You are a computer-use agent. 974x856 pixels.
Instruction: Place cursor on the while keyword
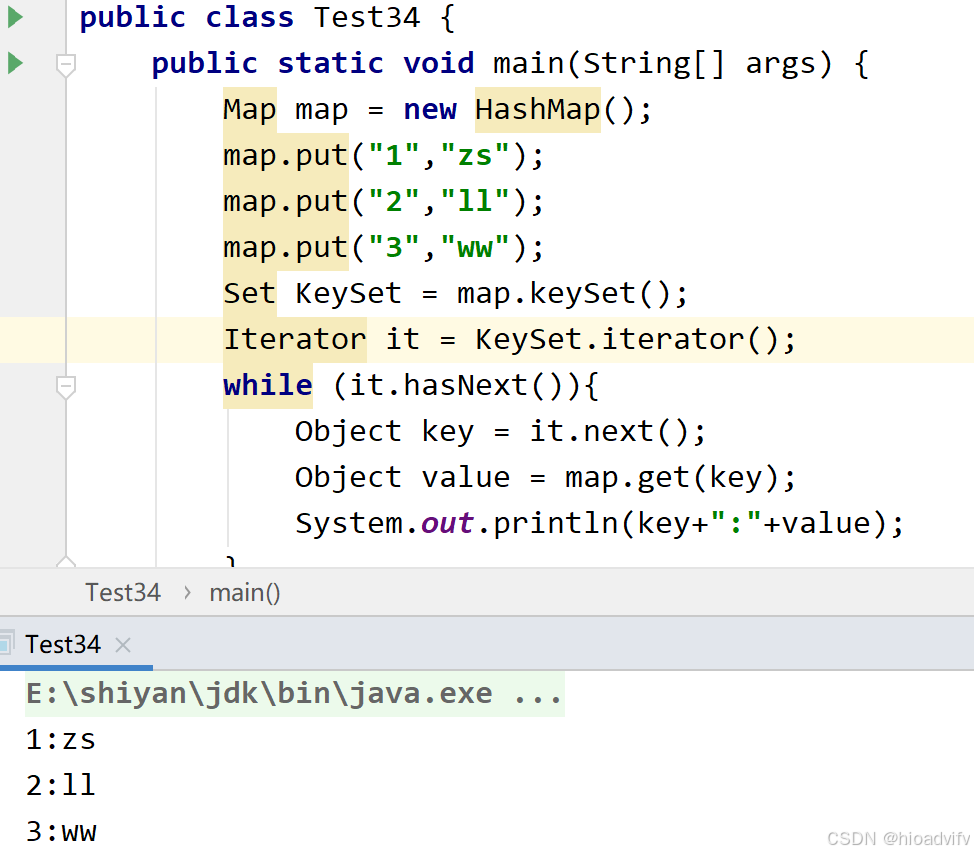coord(267,385)
